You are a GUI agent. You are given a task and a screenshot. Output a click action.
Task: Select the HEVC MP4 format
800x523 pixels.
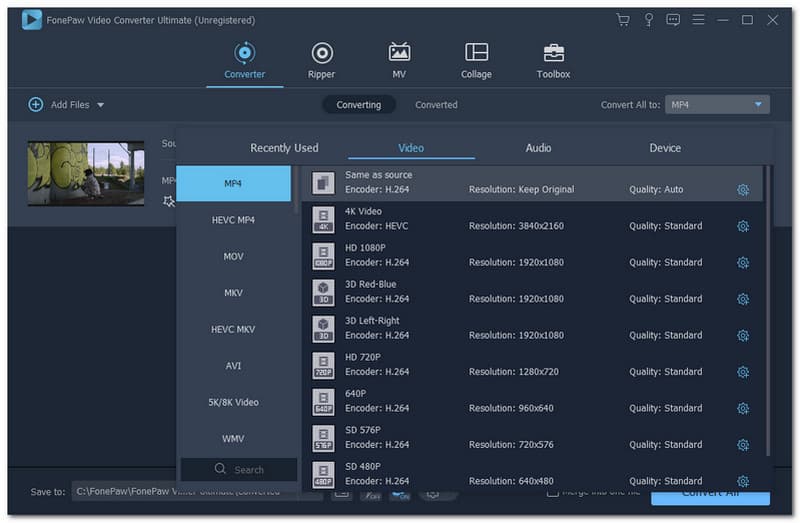(x=233, y=220)
